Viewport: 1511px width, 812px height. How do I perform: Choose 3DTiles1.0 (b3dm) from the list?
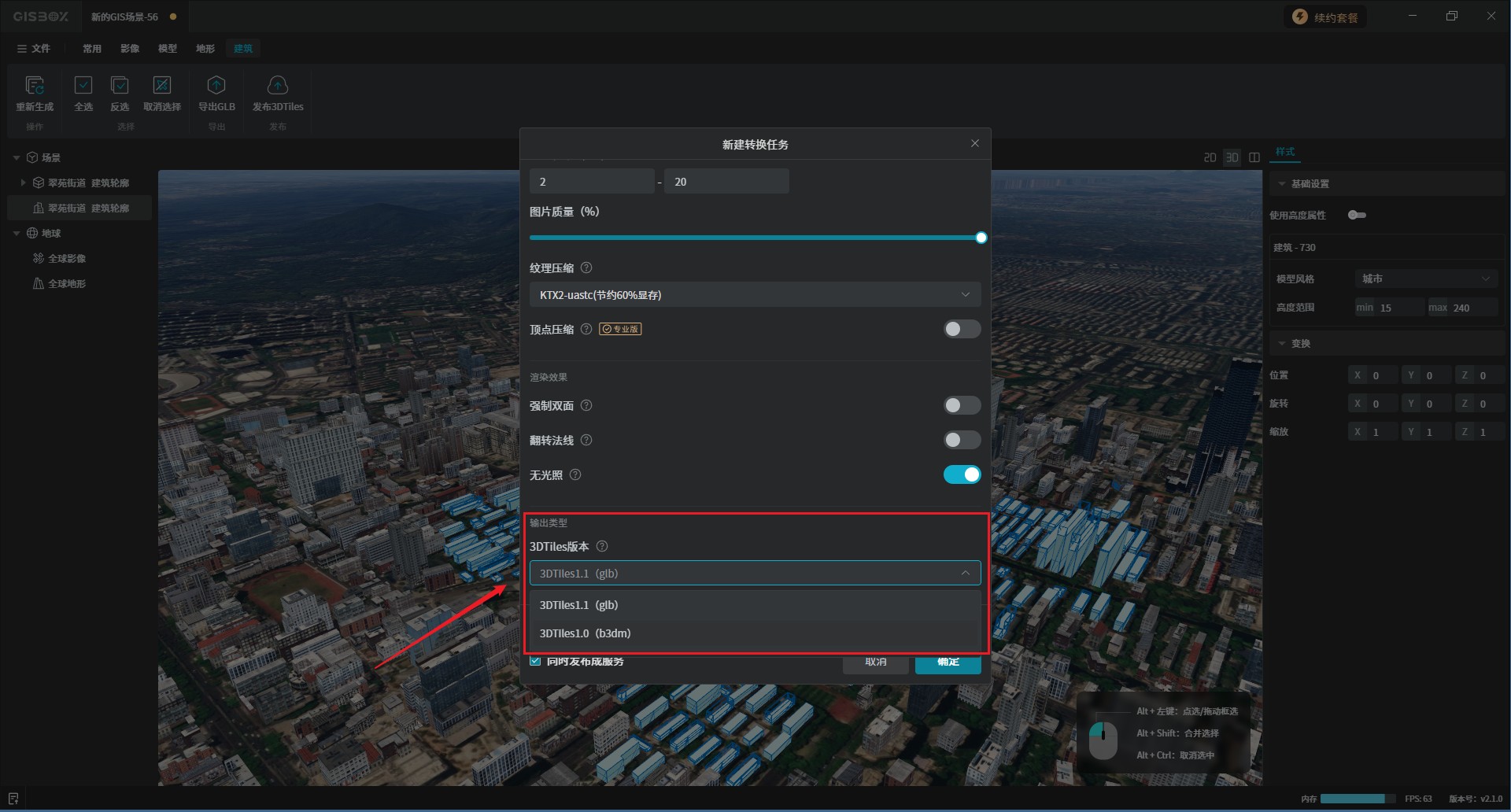(x=585, y=633)
